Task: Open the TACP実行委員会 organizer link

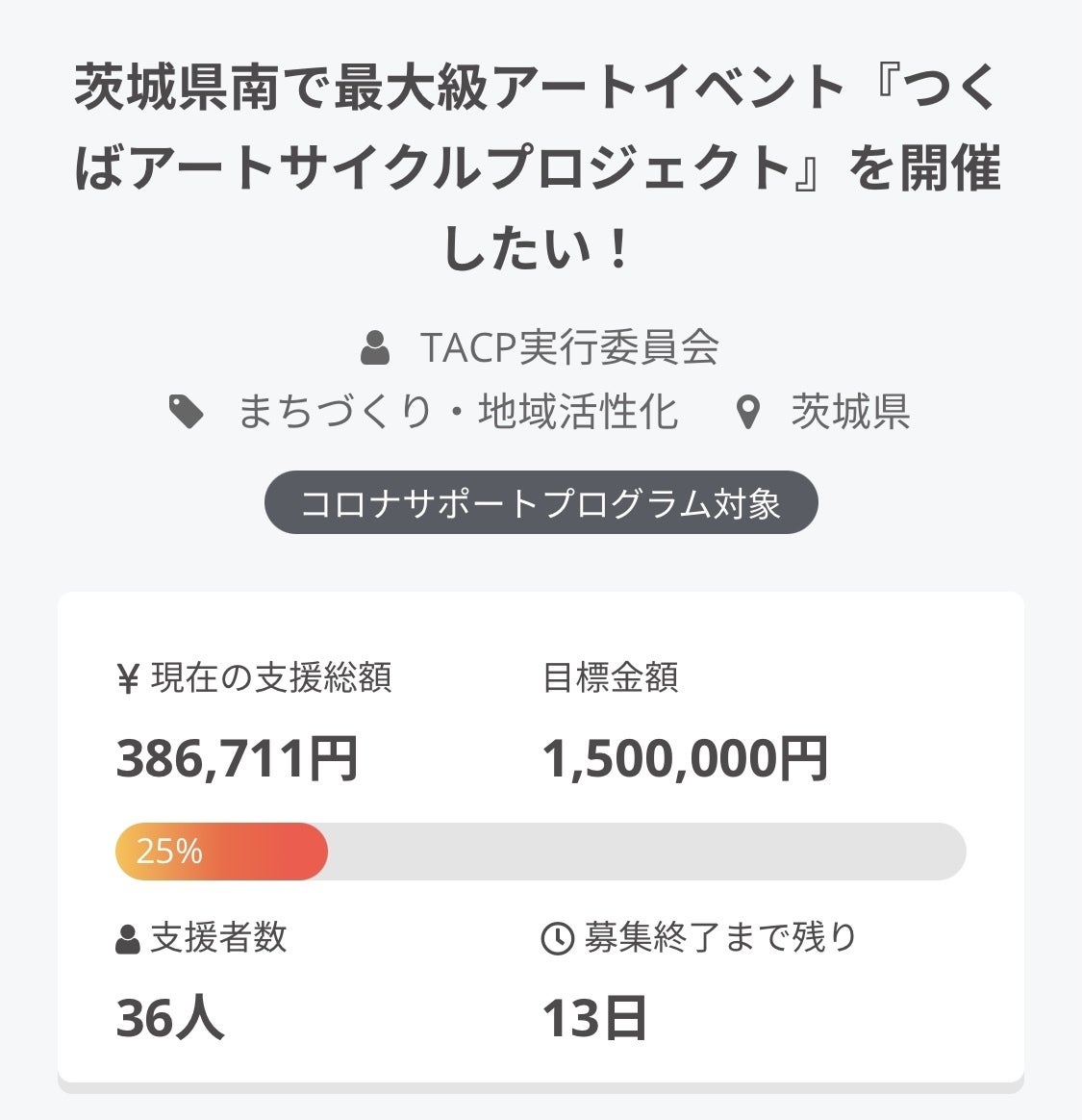Action: [x=569, y=347]
